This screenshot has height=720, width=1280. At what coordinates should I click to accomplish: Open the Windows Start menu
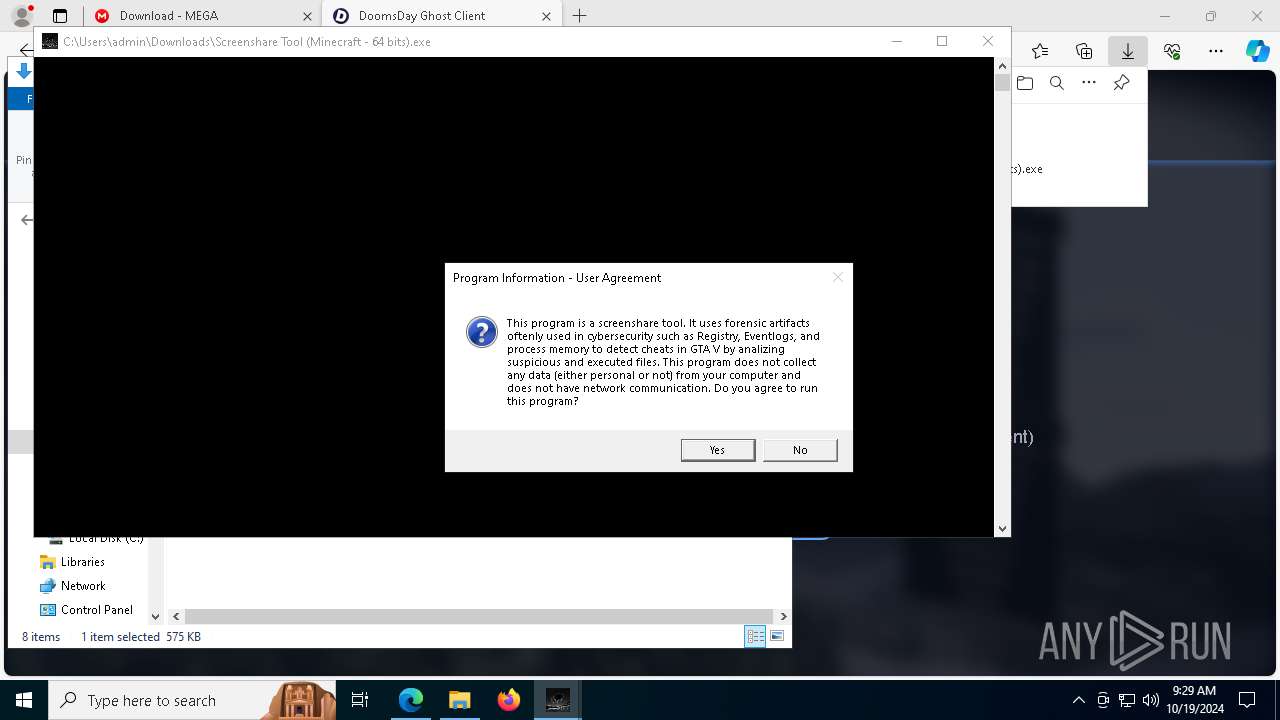[x=24, y=700]
